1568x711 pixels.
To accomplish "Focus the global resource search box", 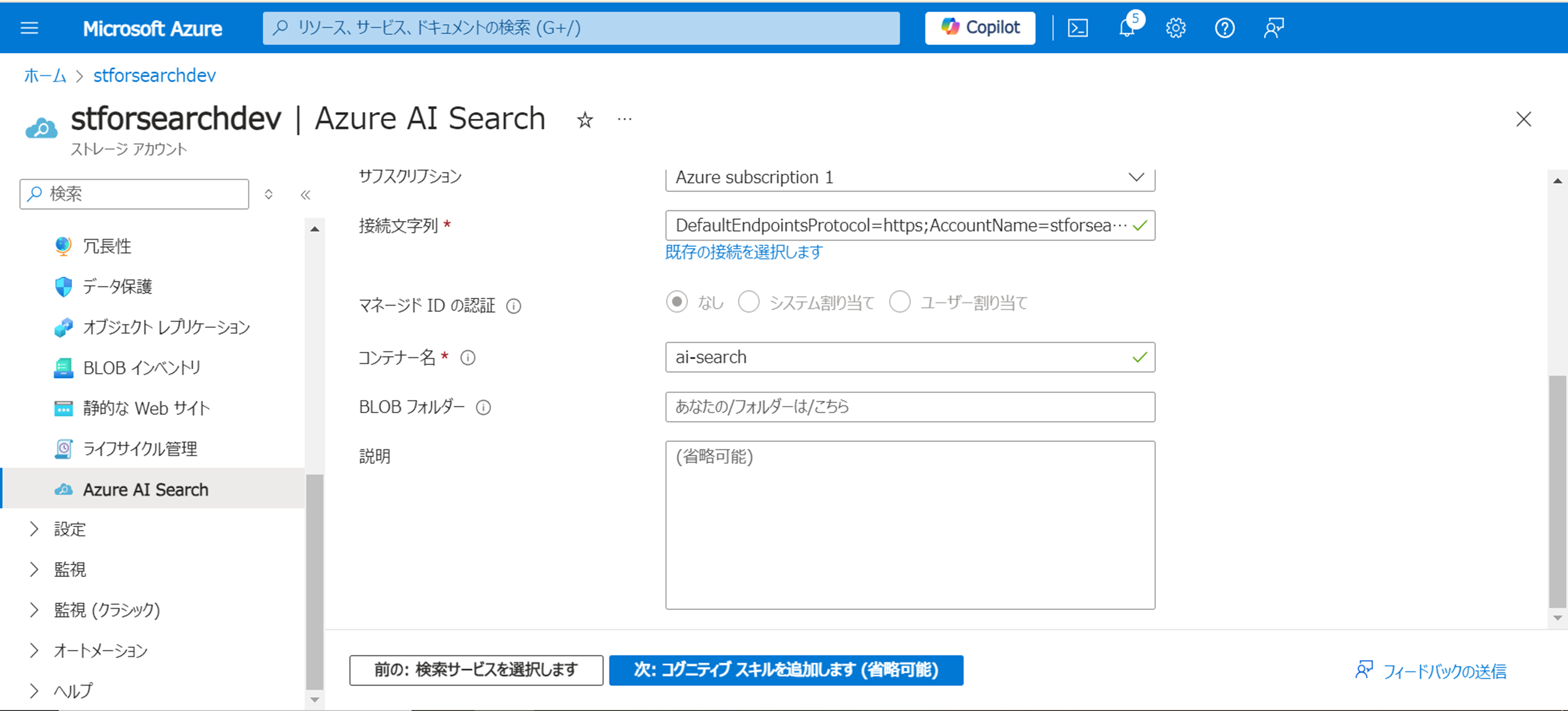I will [581, 28].
